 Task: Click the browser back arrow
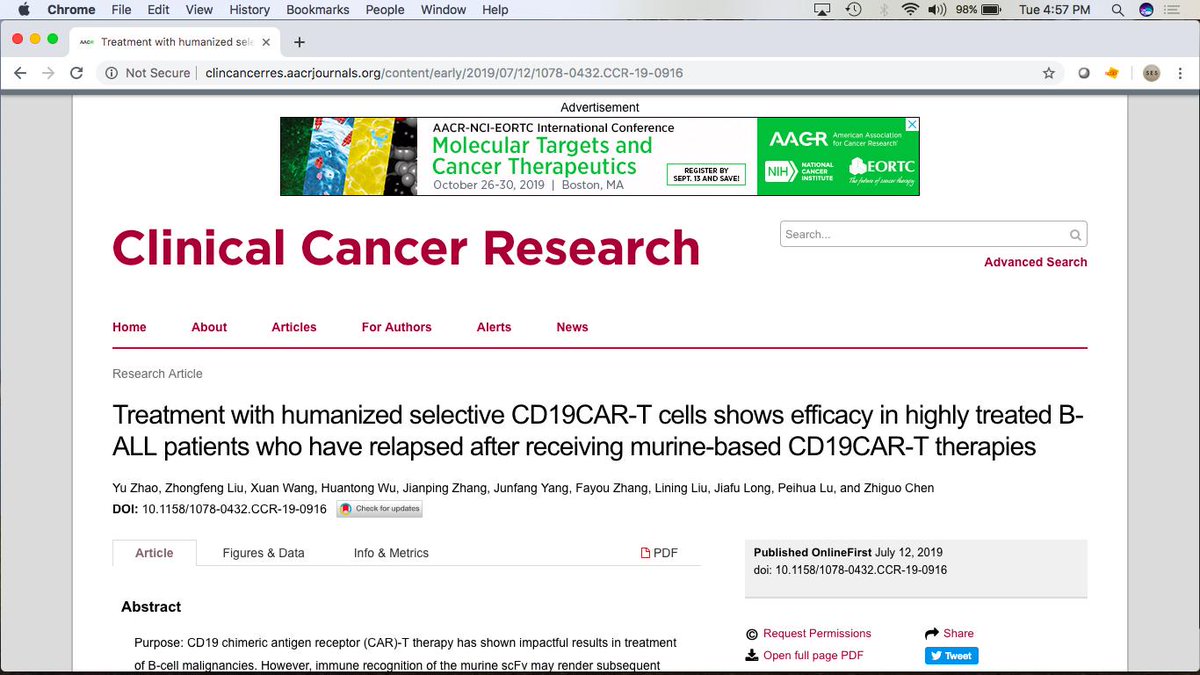(x=20, y=73)
